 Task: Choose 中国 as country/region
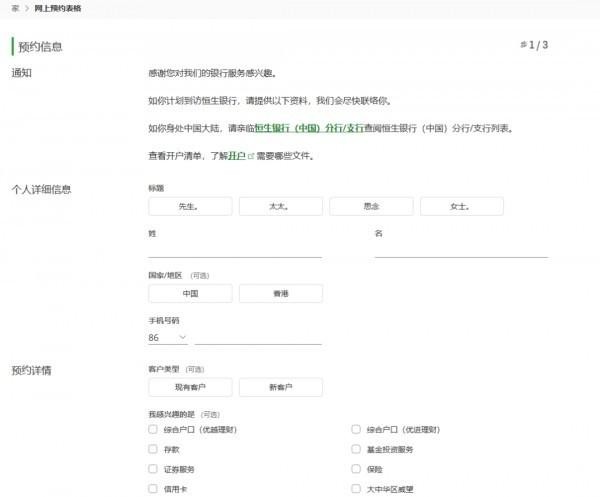pos(190,293)
